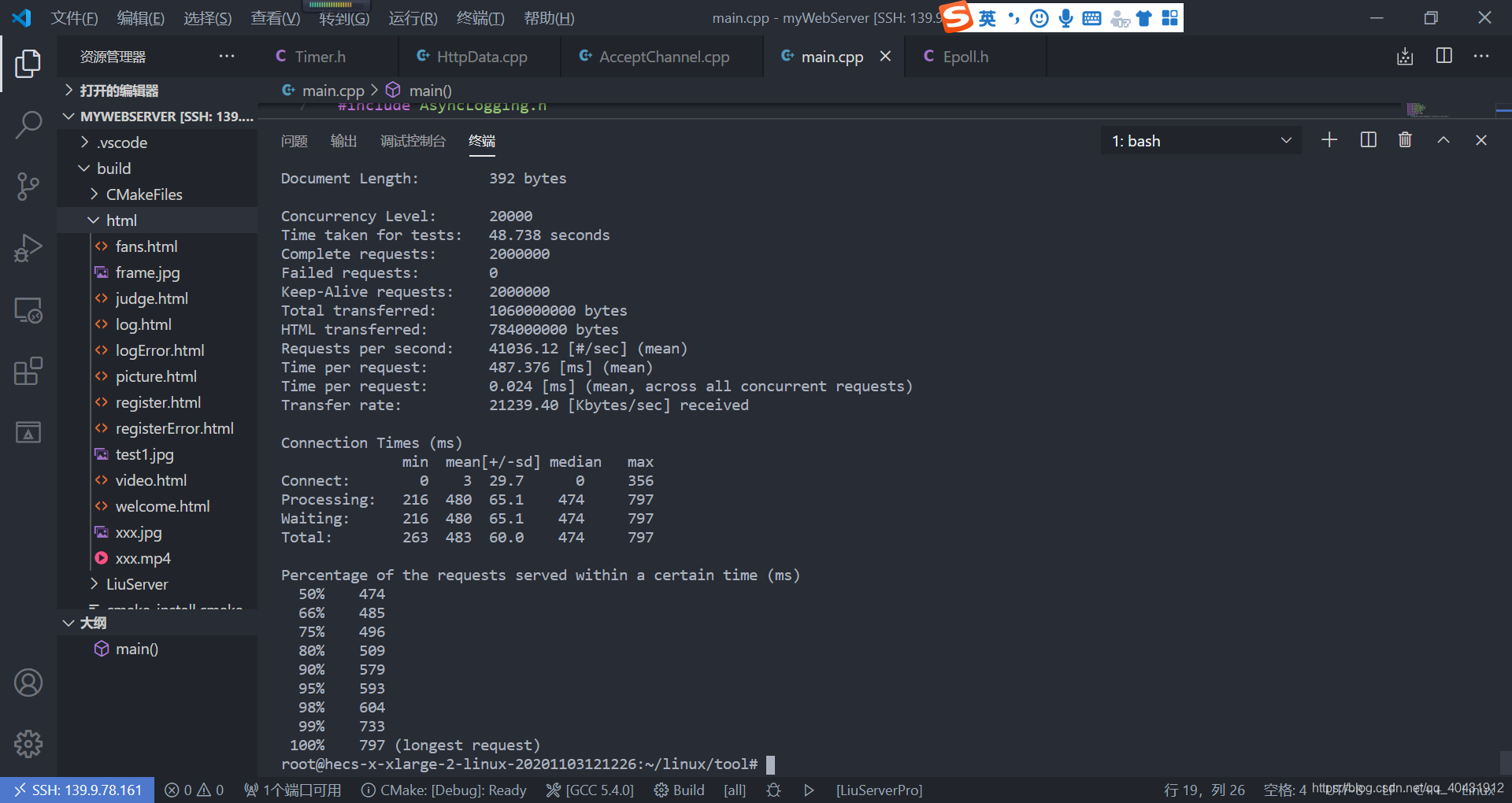Collapse the html folder

[157, 220]
